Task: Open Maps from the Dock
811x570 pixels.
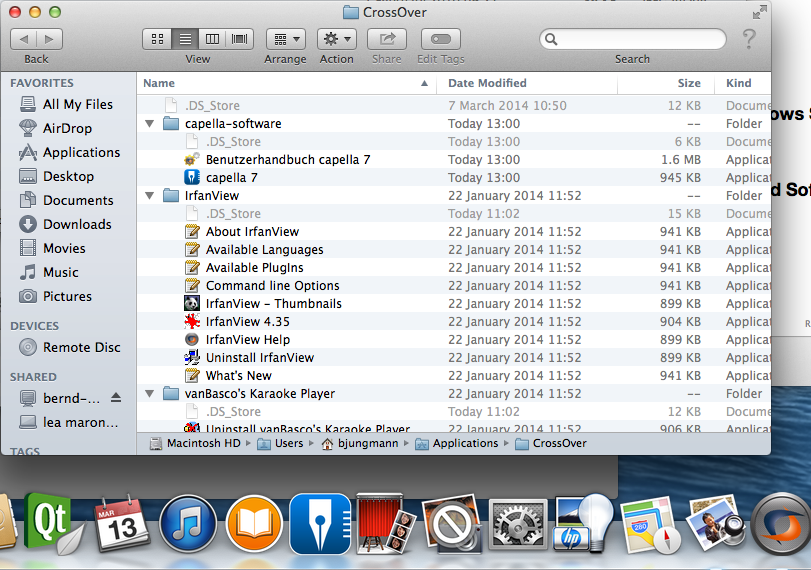Action: point(650,525)
